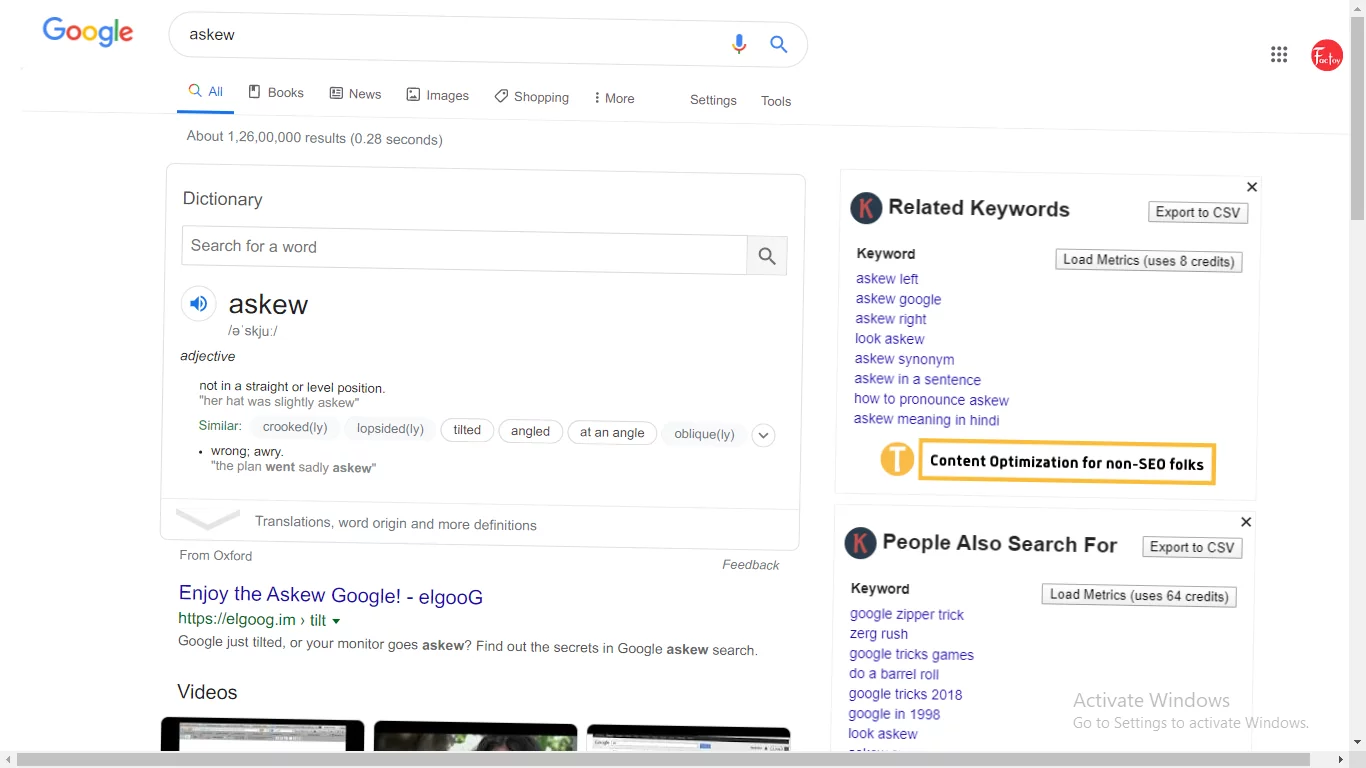This screenshot has height=768, width=1366.
Task: Click the voice search microphone icon
Action: (x=739, y=44)
